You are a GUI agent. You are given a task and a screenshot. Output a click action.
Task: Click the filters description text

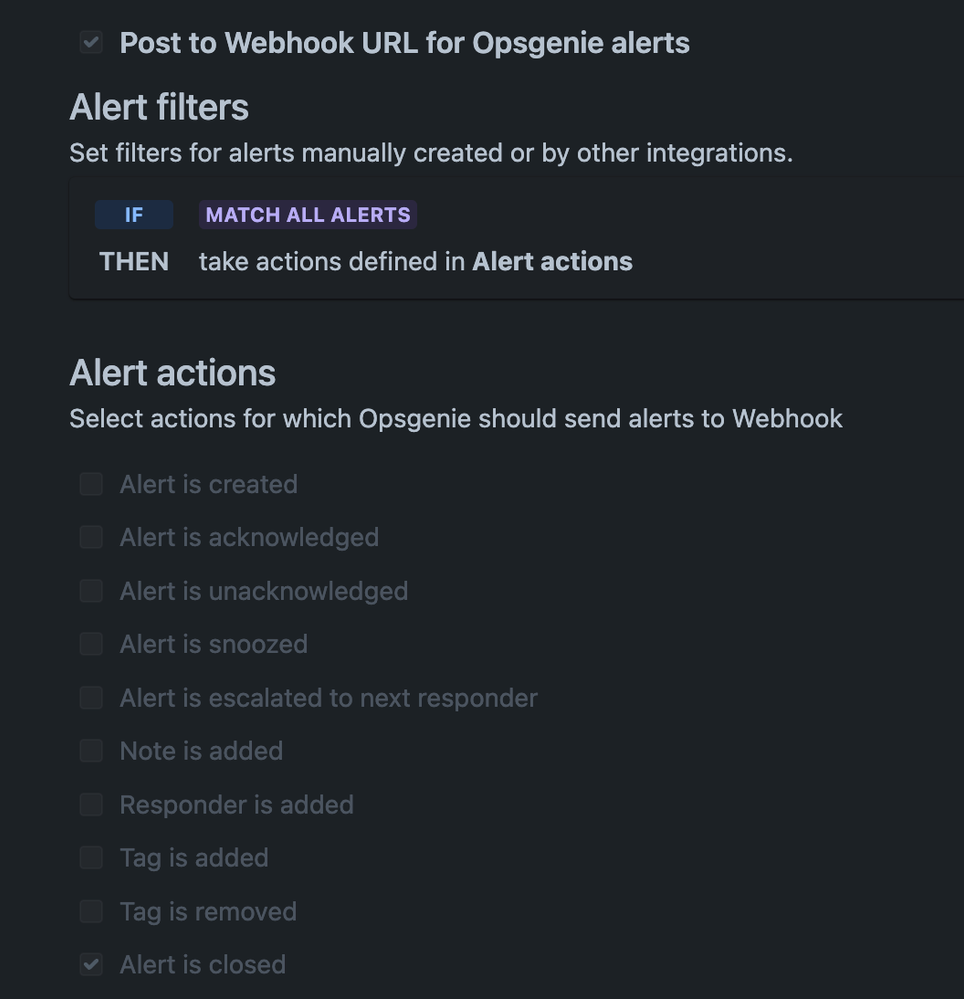click(x=429, y=152)
